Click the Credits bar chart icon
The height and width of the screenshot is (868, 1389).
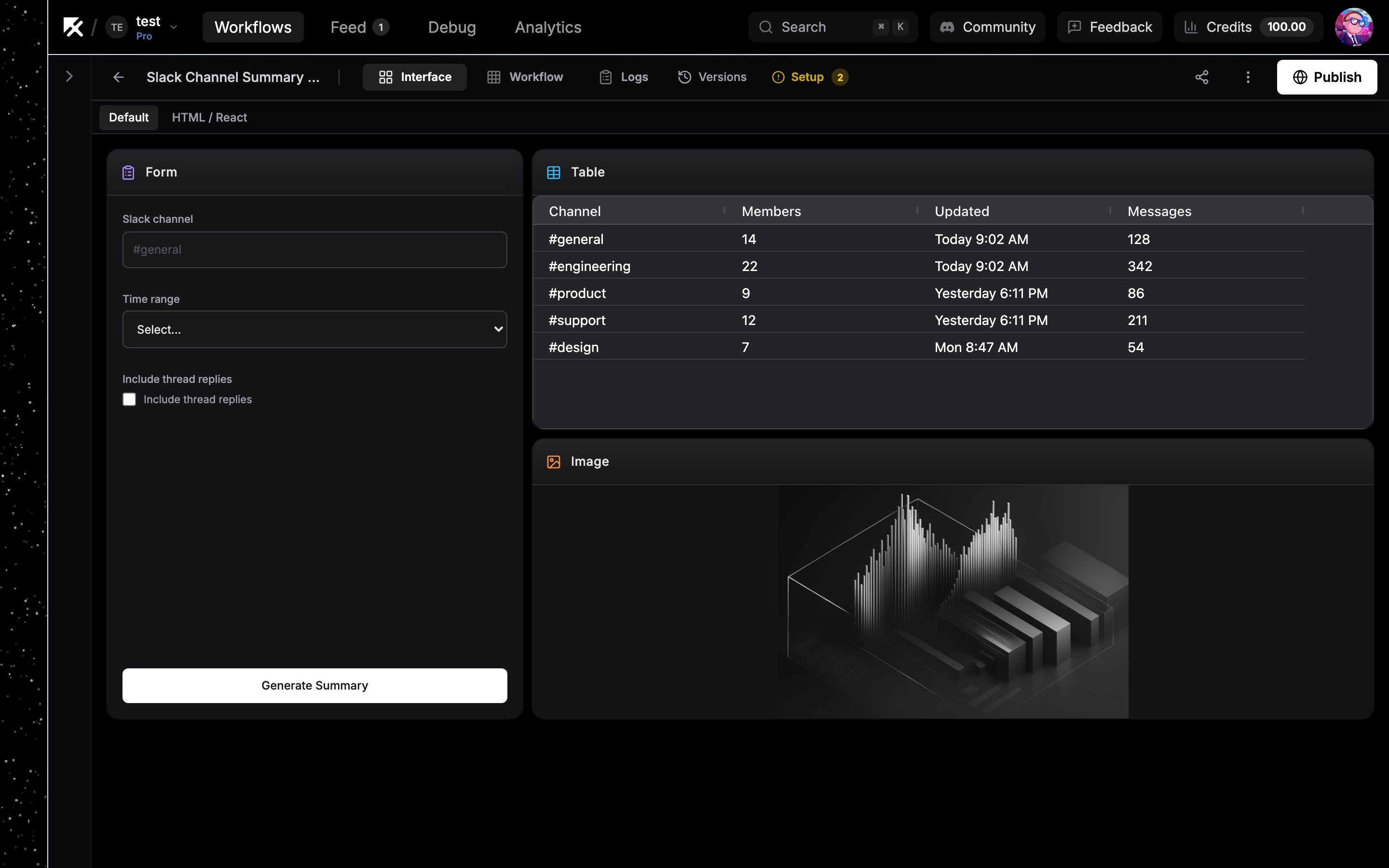point(1191,27)
